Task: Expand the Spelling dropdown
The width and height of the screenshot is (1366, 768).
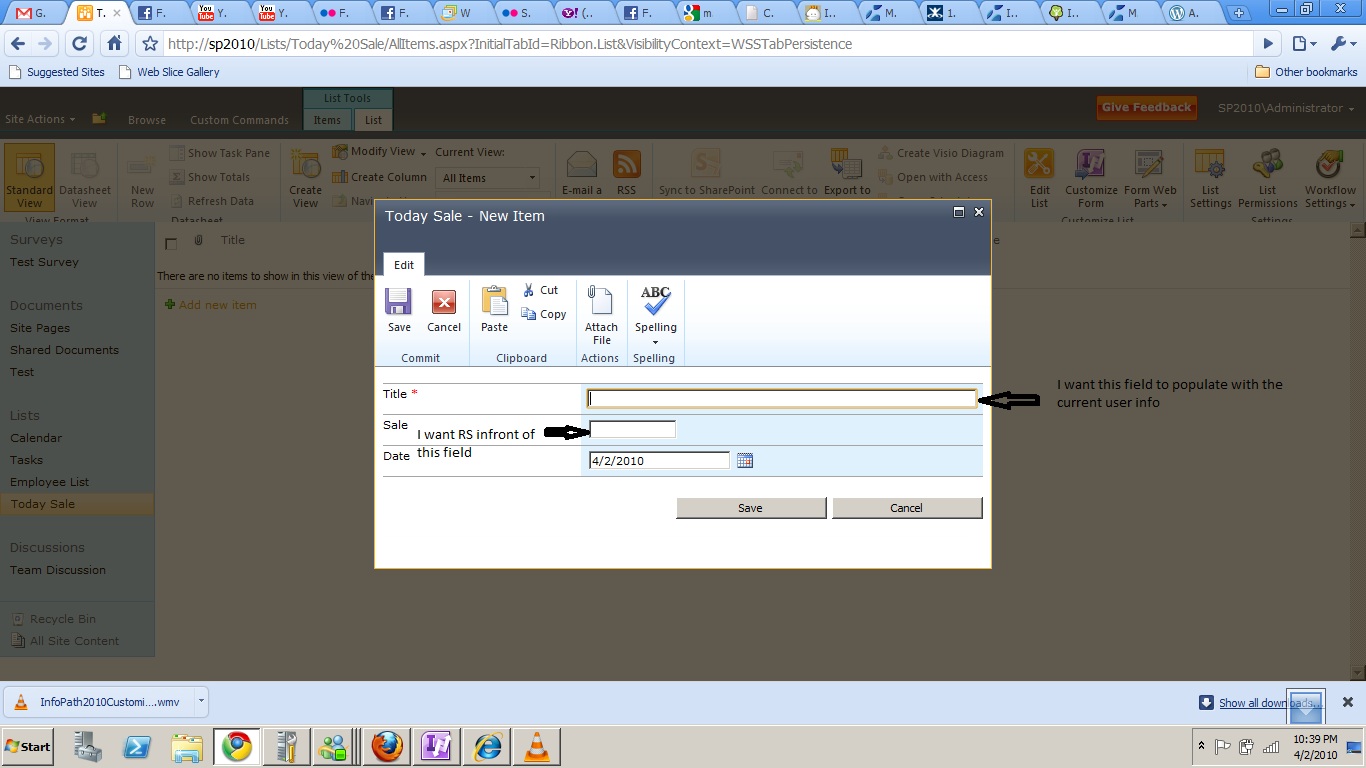Action: pos(655,342)
